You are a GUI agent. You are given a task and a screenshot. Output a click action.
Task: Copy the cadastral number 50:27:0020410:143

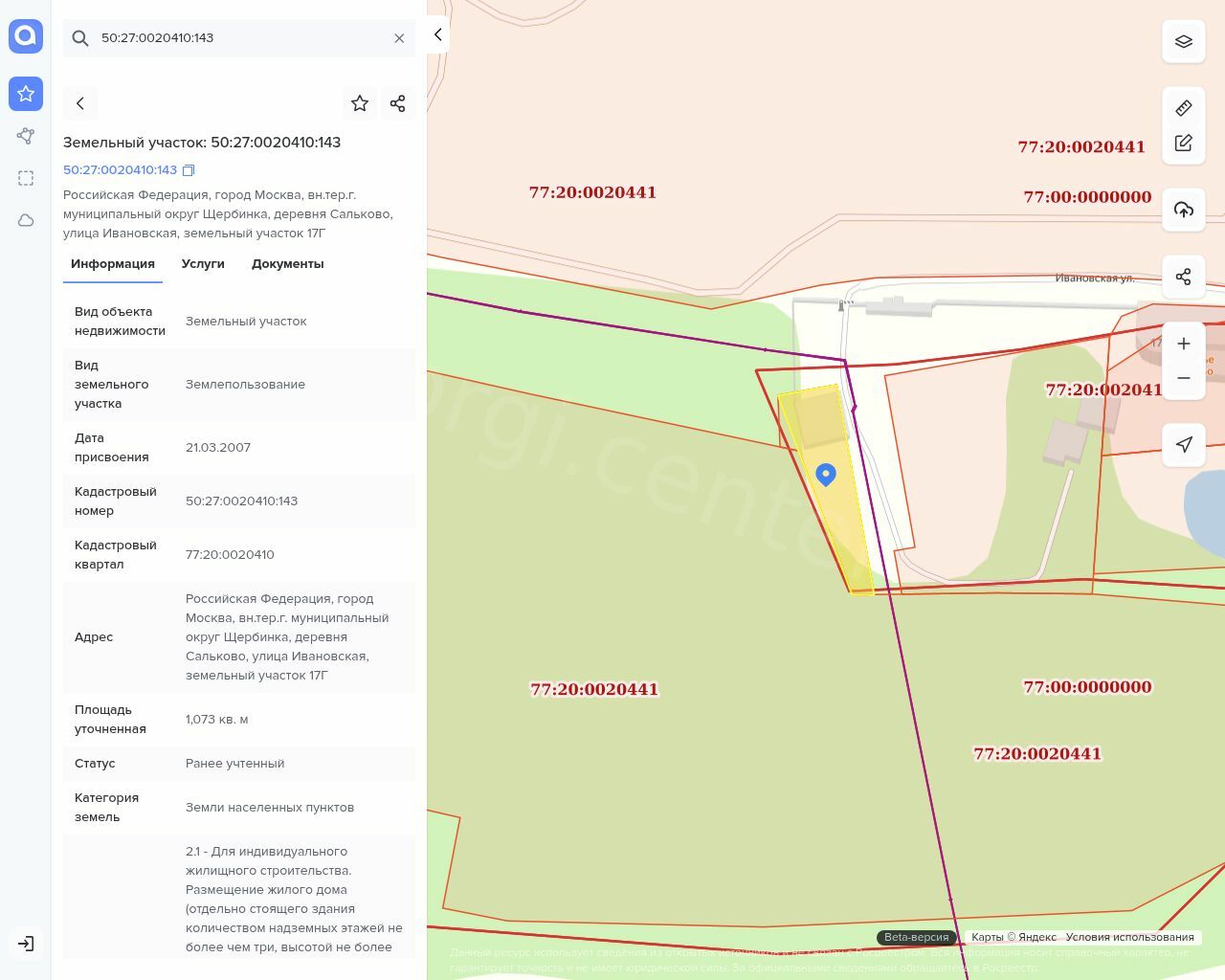pos(189,170)
